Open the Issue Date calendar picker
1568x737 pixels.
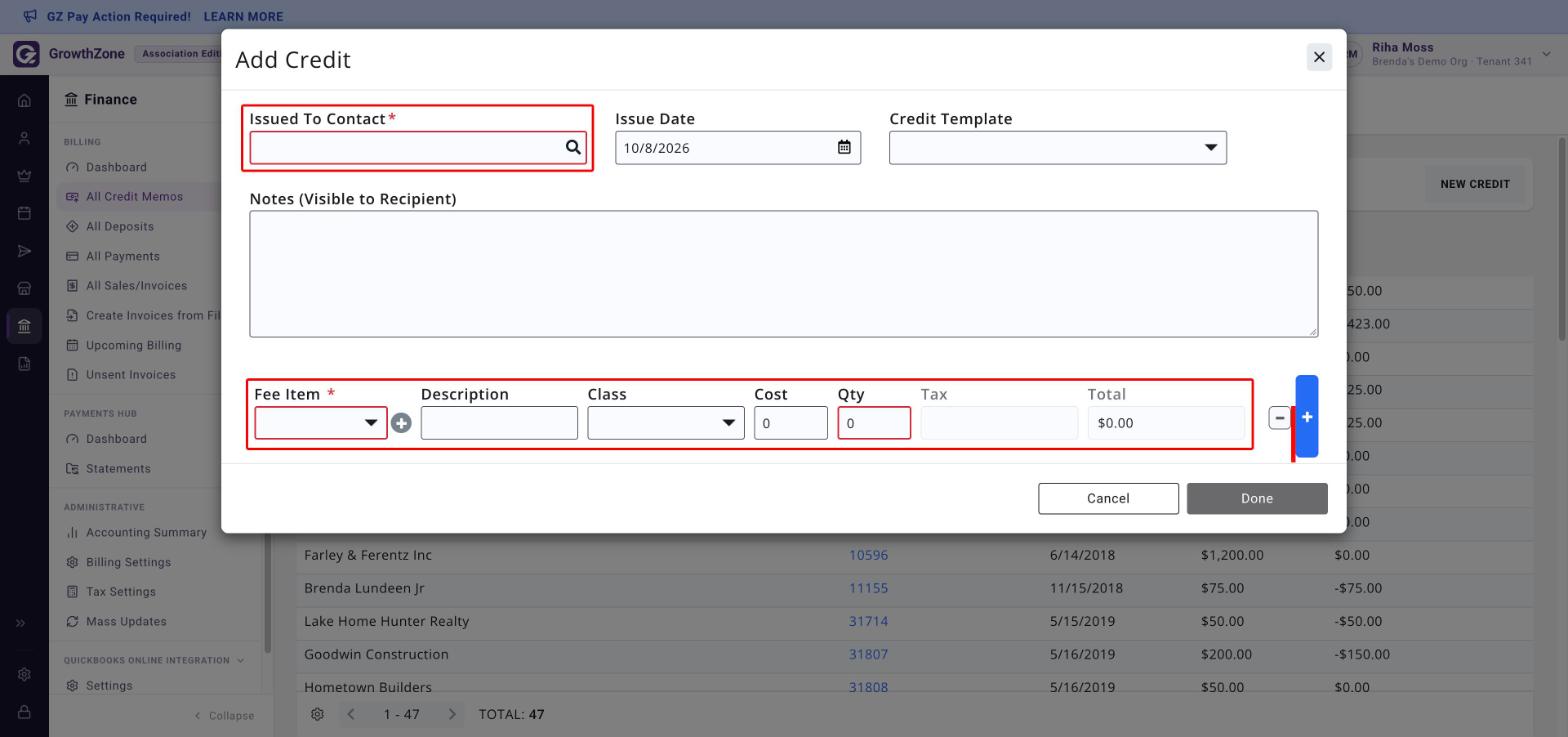coord(844,148)
